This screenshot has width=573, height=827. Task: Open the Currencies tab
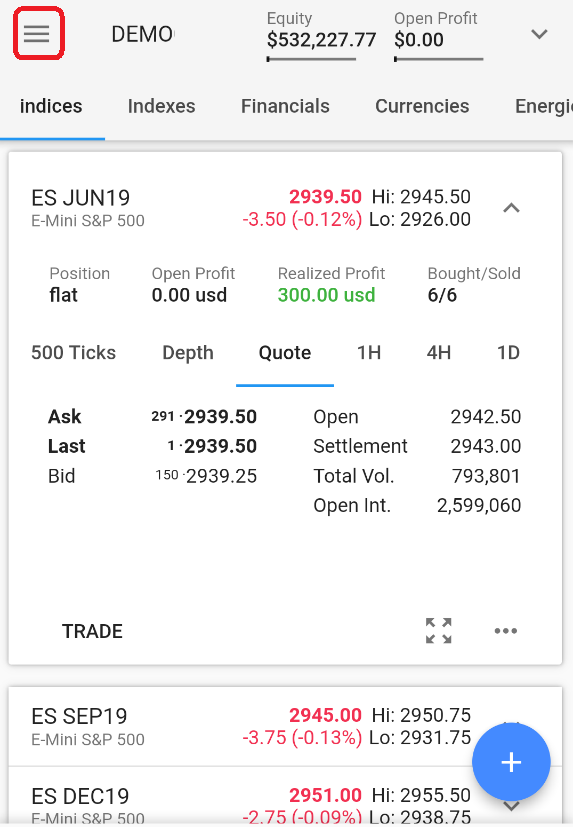coord(422,106)
